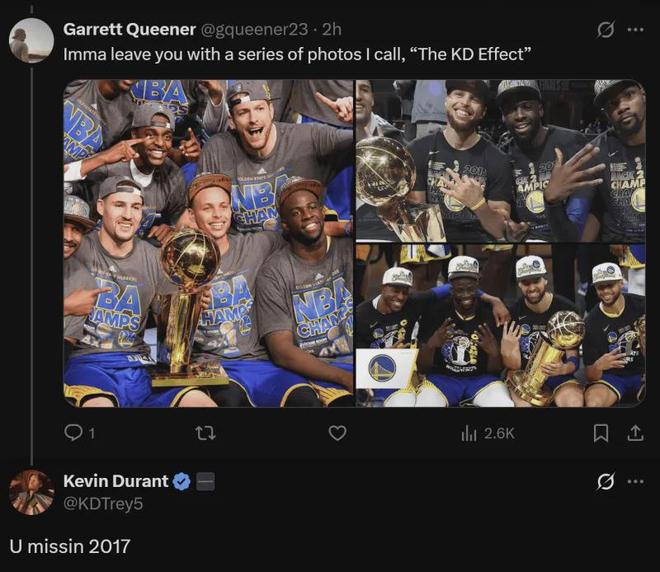Click the @gqueener23 handle
660x572 pixels.
[x=254, y=29]
